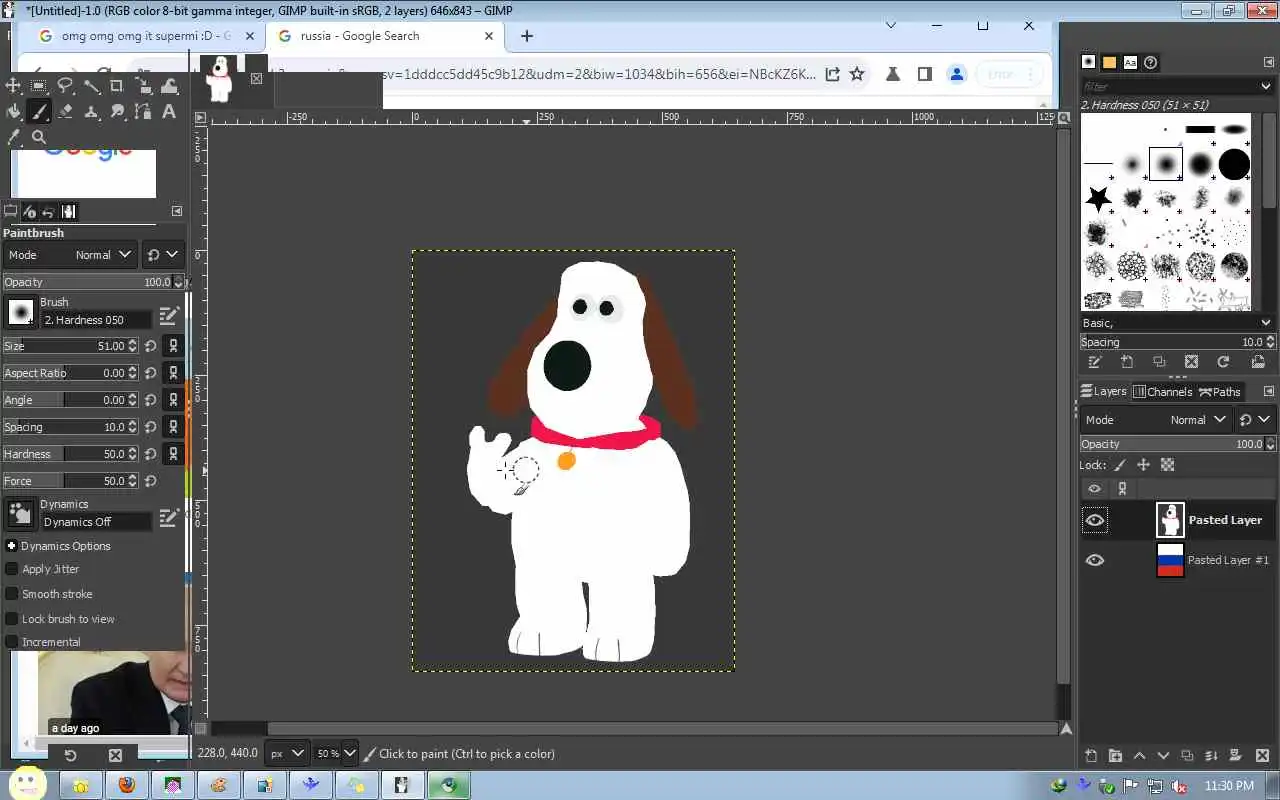
Task: Select the Free Select lasso tool
Action: (x=65, y=86)
